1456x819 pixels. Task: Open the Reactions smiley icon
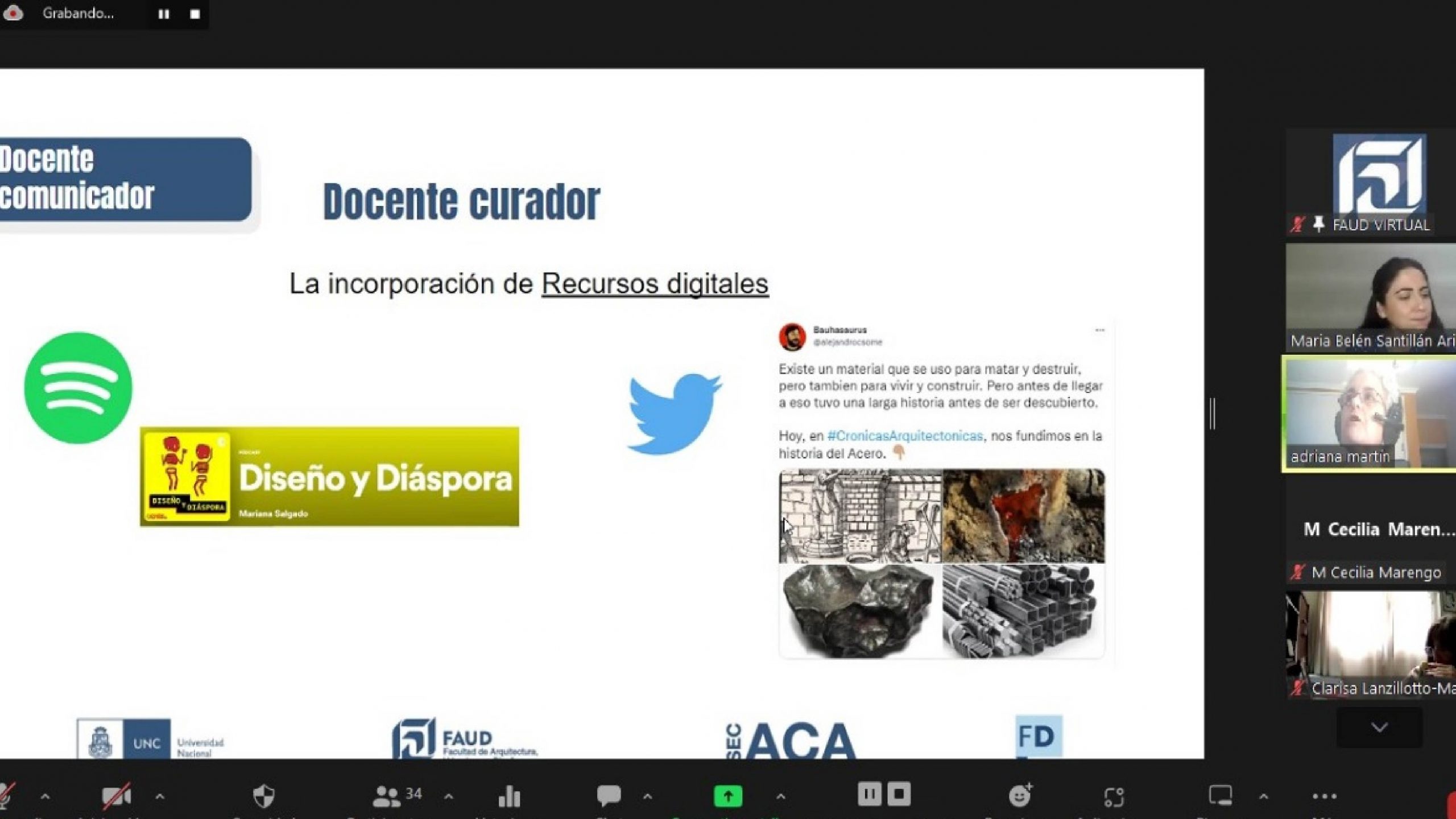click(x=1020, y=796)
